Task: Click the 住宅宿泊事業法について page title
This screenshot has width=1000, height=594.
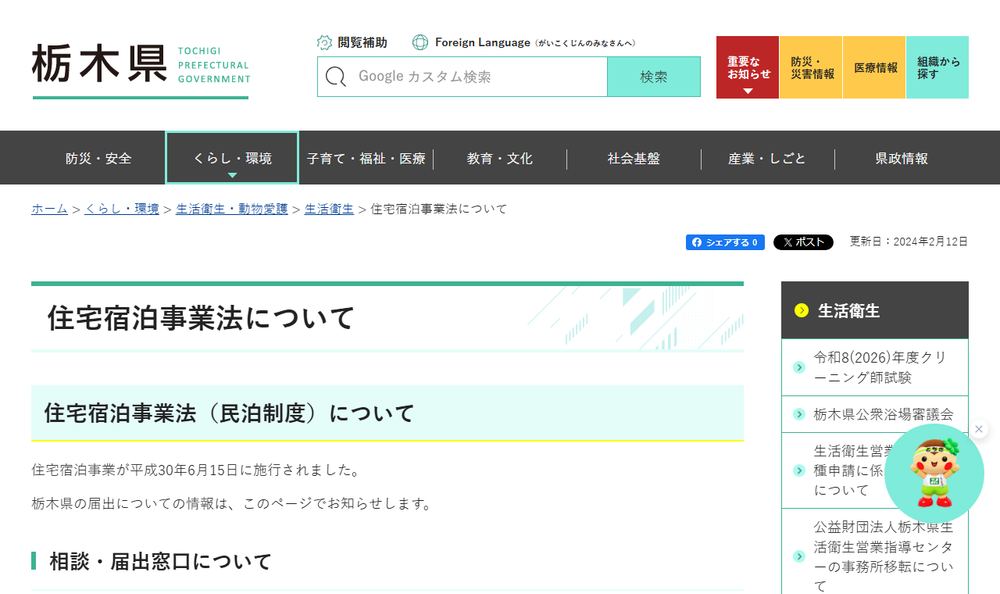Action: click(200, 318)
